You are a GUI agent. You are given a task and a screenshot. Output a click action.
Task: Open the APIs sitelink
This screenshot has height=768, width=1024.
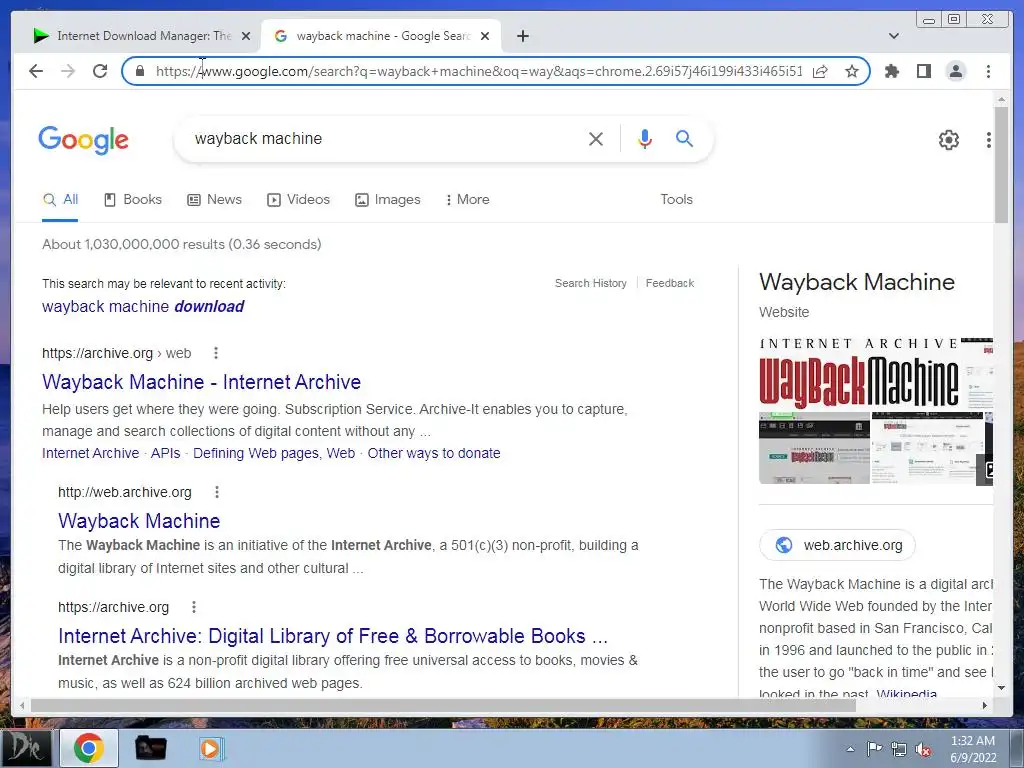point(165,453)
